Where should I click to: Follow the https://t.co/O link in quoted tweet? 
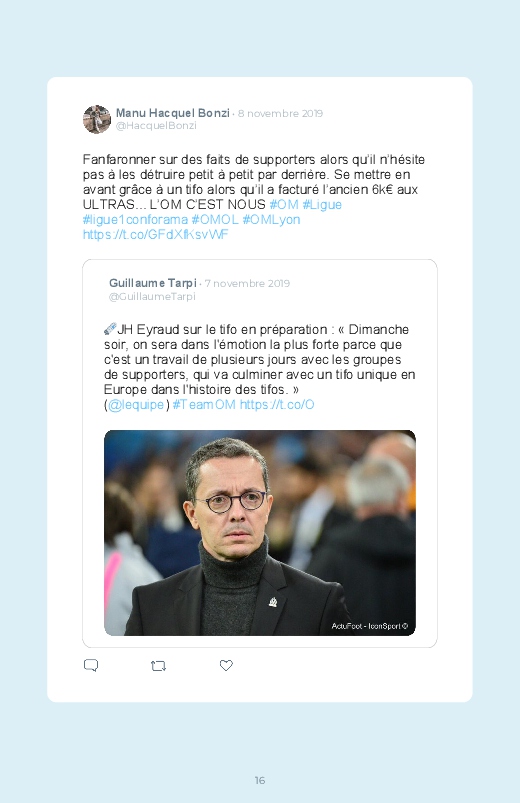tap(277, 405)
